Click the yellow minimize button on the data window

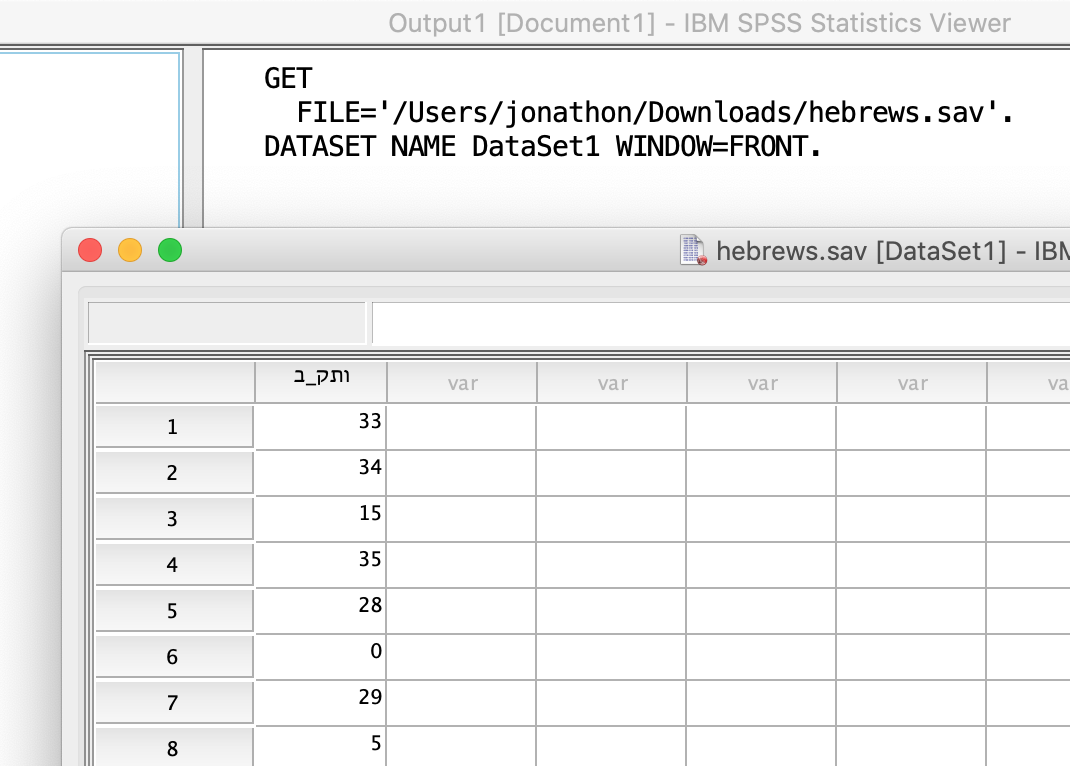[x=130, y=250]
